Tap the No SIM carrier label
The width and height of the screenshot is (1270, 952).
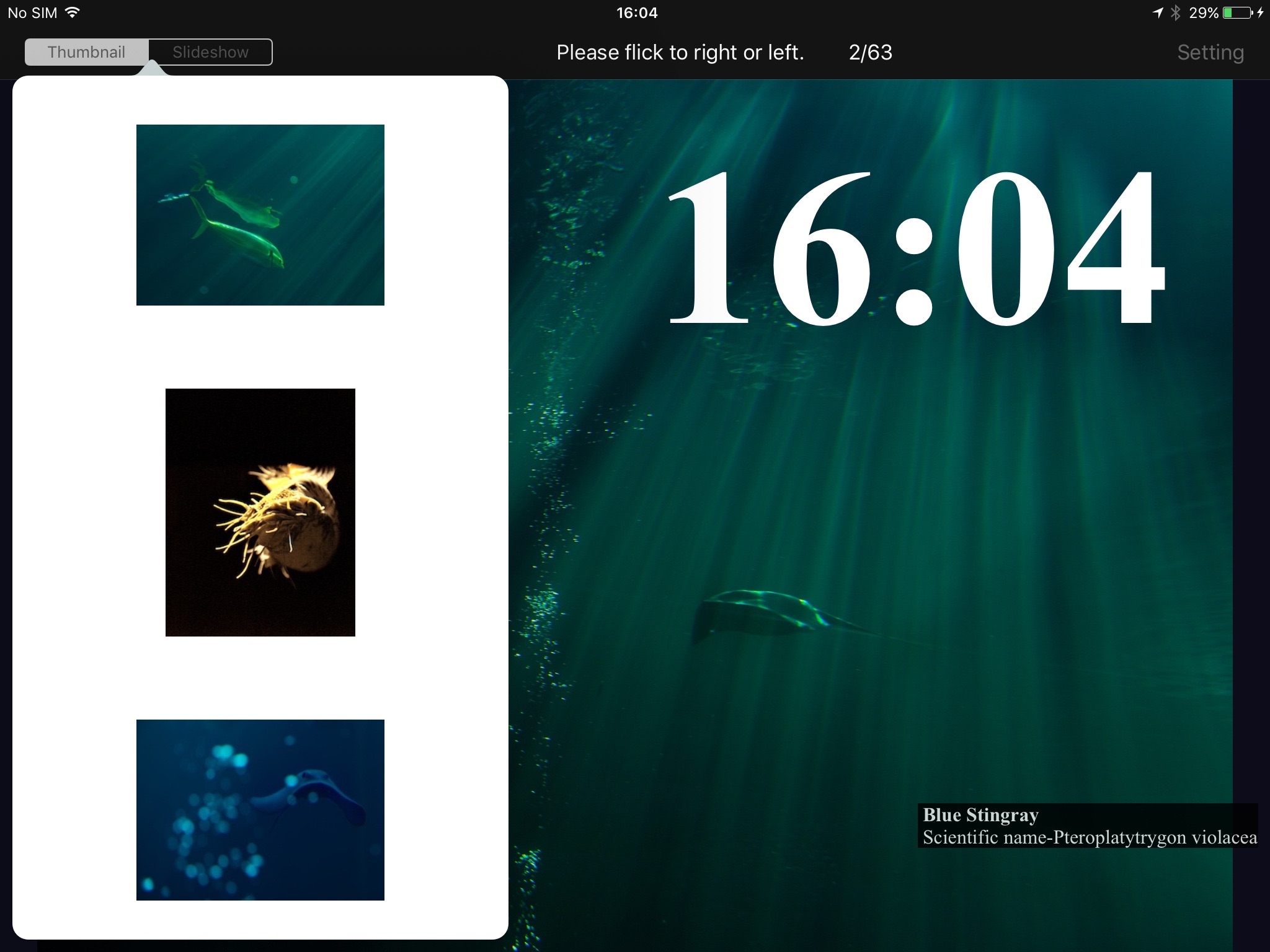(x=32, y=12)
